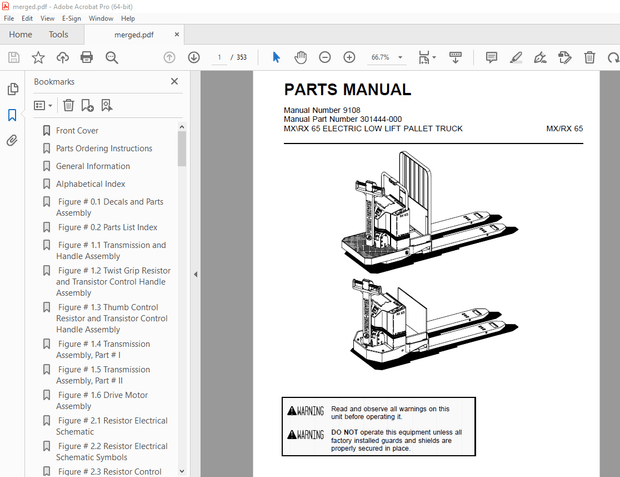The height and width of the screenshot is (477, 620).
Task: Open Figure # 1.4 Transmission Assembly Part I
Action: (103, 349)
